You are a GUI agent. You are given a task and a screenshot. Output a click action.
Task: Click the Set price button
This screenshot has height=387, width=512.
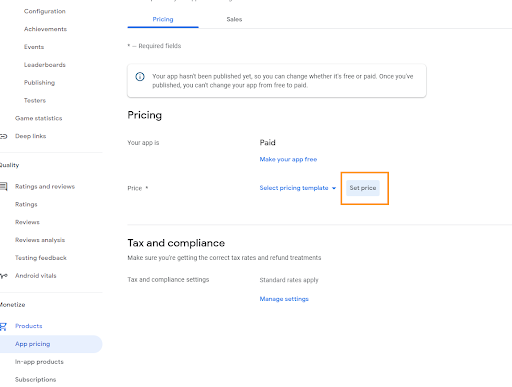[363, 188]
